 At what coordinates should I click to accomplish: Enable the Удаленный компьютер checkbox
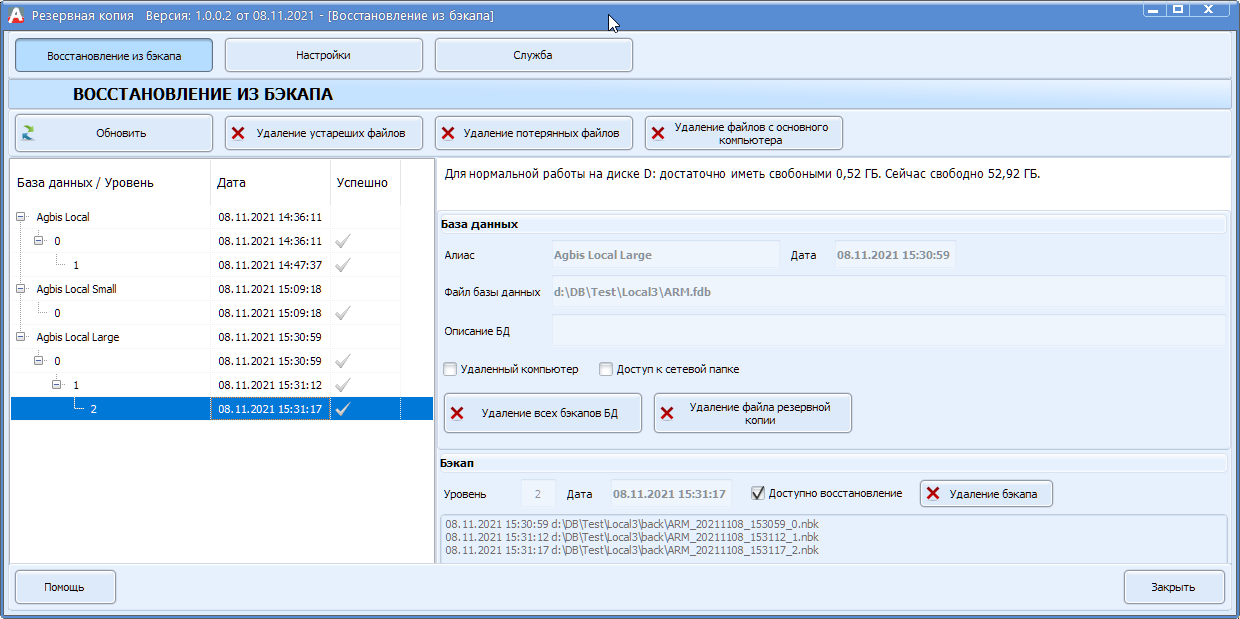pos(450,369)
